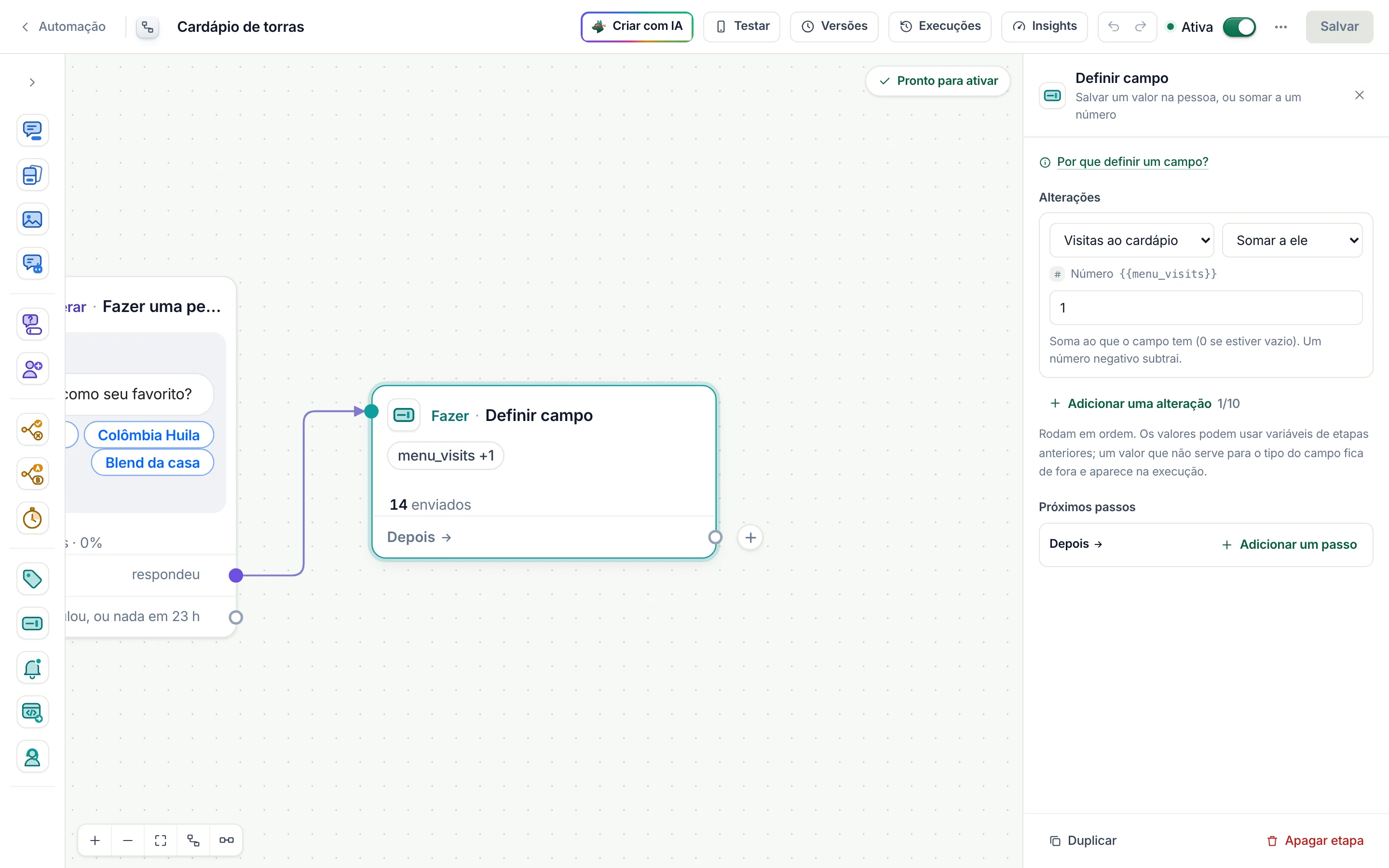Screen dimensions: 1389x868
Task: Zoom out on the canvas
Action: (128, 841)
